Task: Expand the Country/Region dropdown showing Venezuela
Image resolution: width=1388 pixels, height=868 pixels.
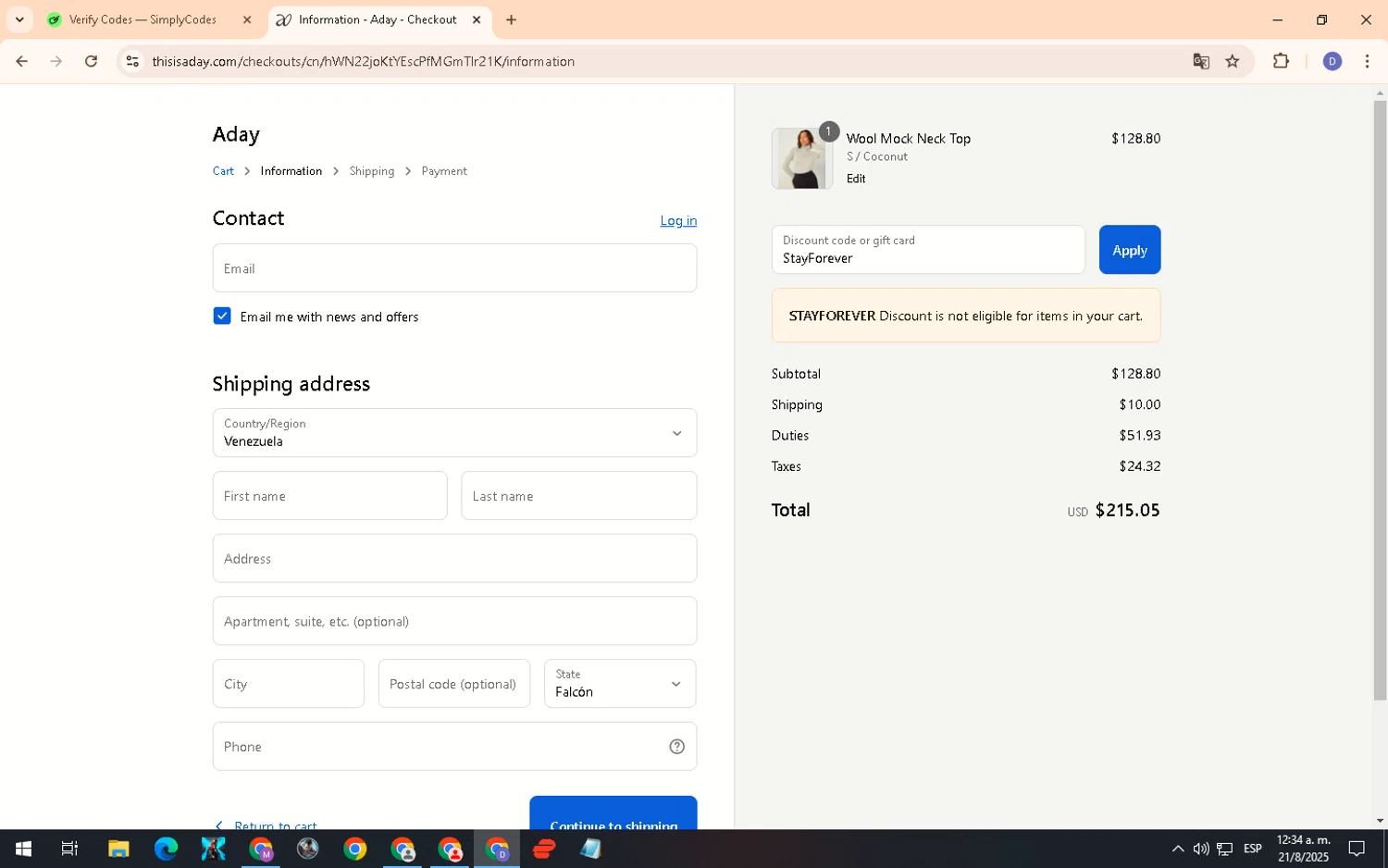Action: (x=454, y=433)
